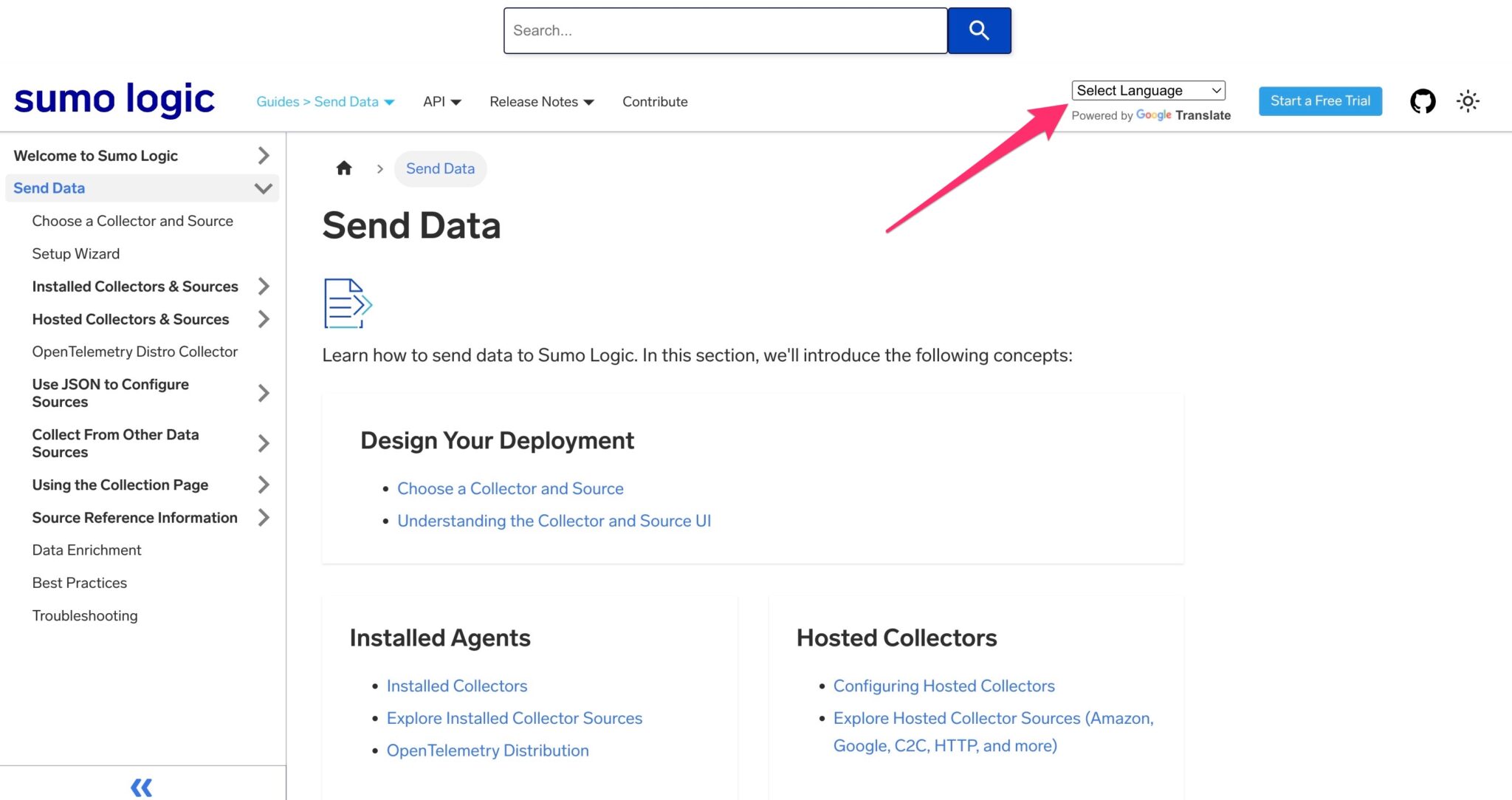The width and height of the screenshot is (1512, 800).
Task: Click the Sumo Logic logo
Action: pos(114,100)
